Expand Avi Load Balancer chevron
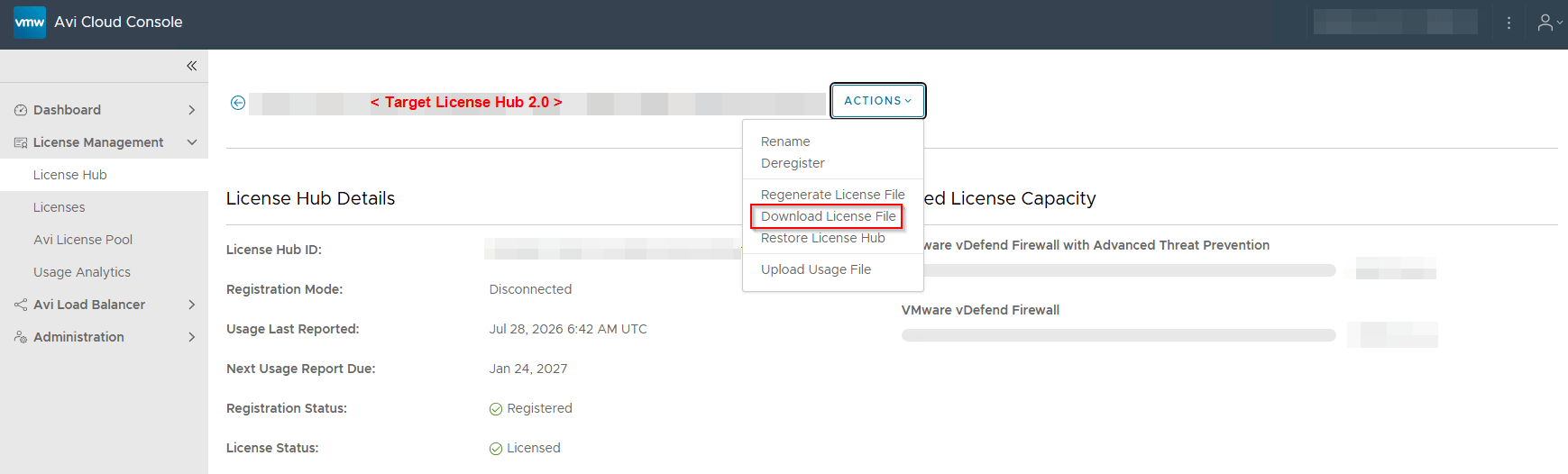This screenshot has width=1568, height=474. click(x=191, y=305)
